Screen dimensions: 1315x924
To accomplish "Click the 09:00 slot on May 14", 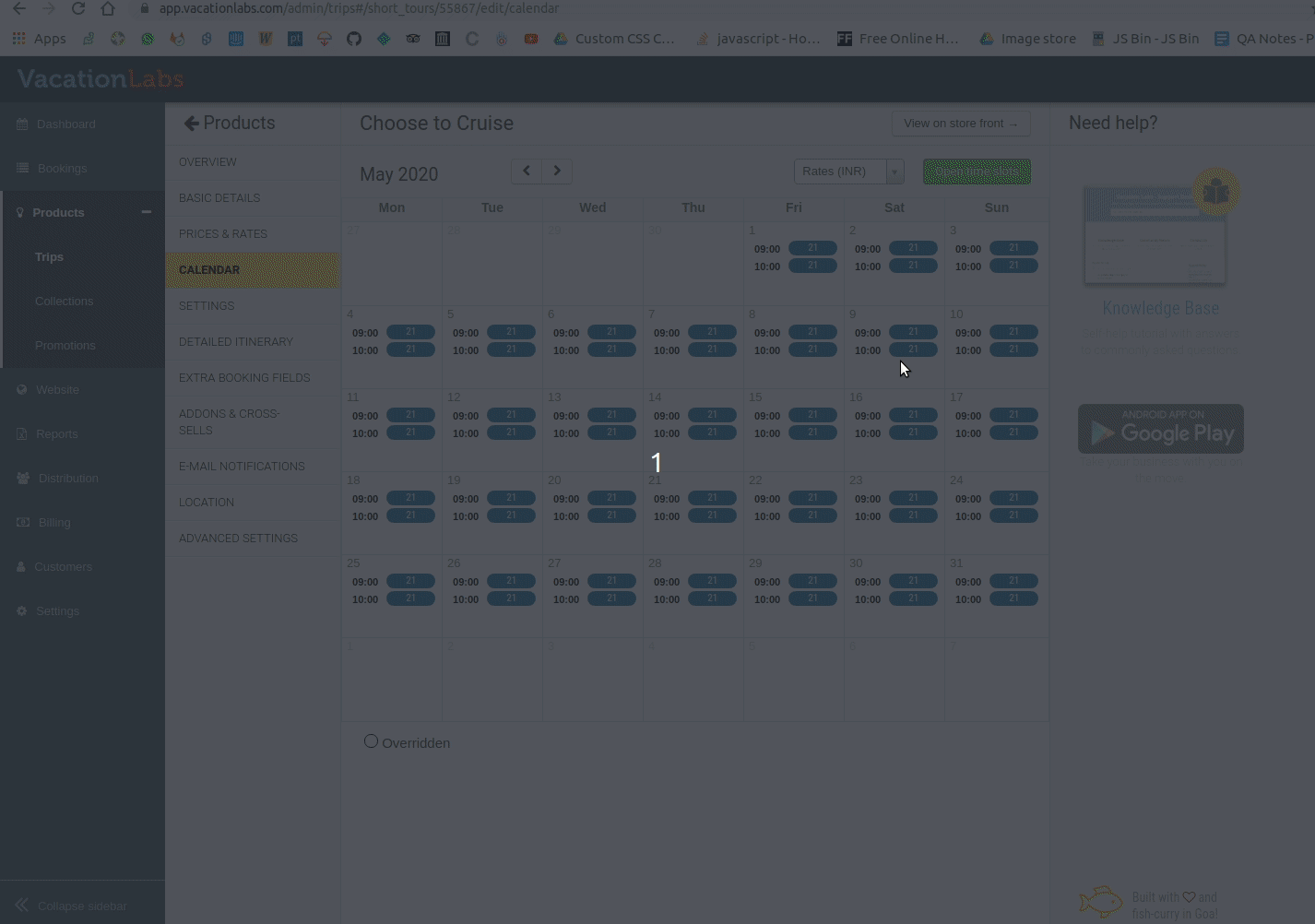I will tap(712, 415).
